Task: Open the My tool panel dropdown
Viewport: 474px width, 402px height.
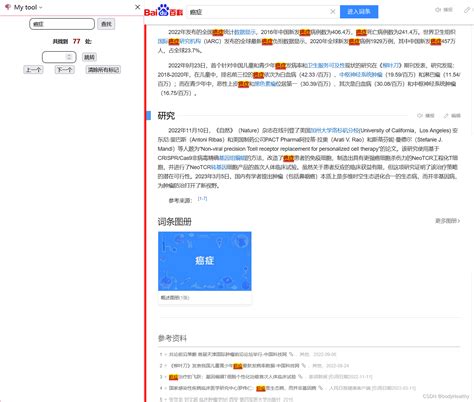Action: pyautogui.click(x=41, y=7)
